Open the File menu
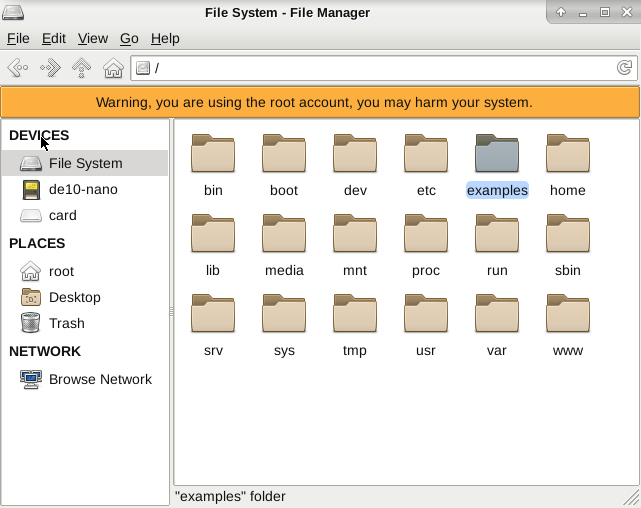The image size is (641, 508). [18, 38]
